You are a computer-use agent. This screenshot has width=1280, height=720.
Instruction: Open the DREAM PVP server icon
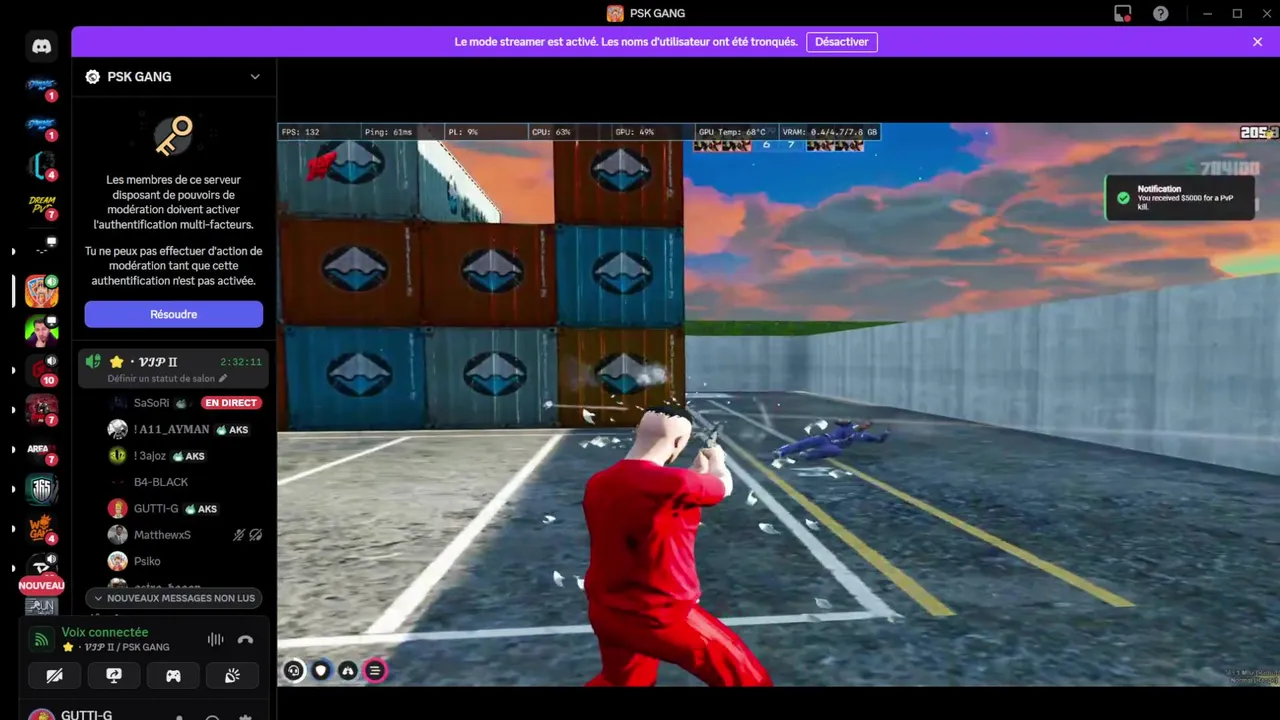[41, 206]
